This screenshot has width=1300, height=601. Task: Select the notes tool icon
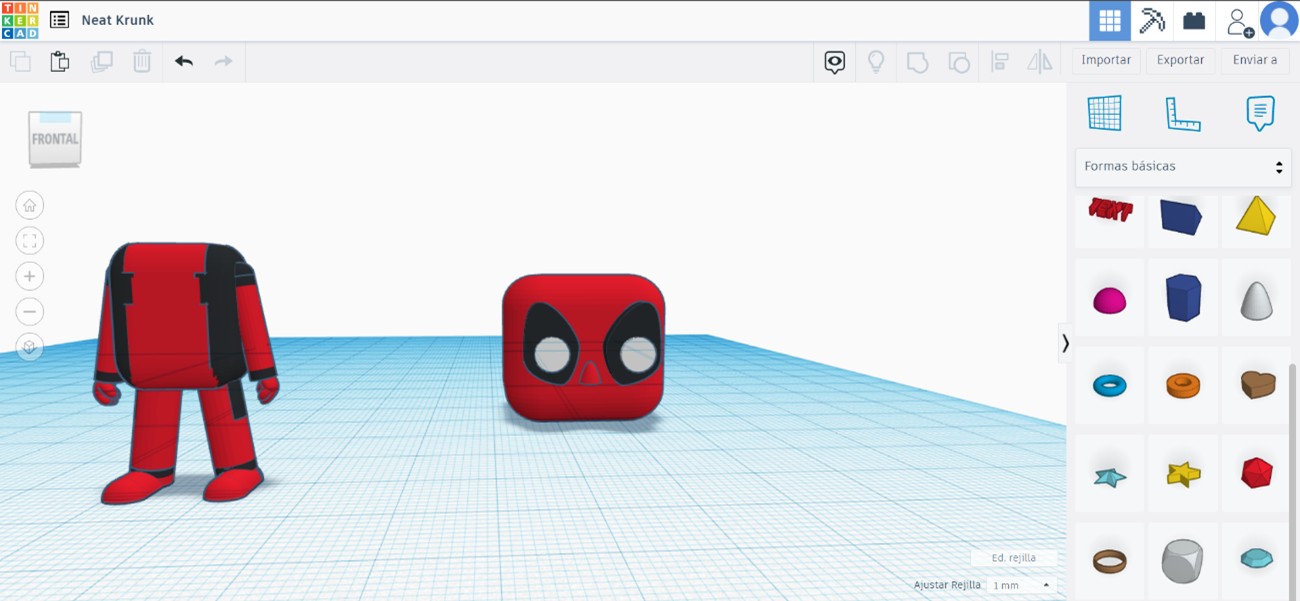1260,113
